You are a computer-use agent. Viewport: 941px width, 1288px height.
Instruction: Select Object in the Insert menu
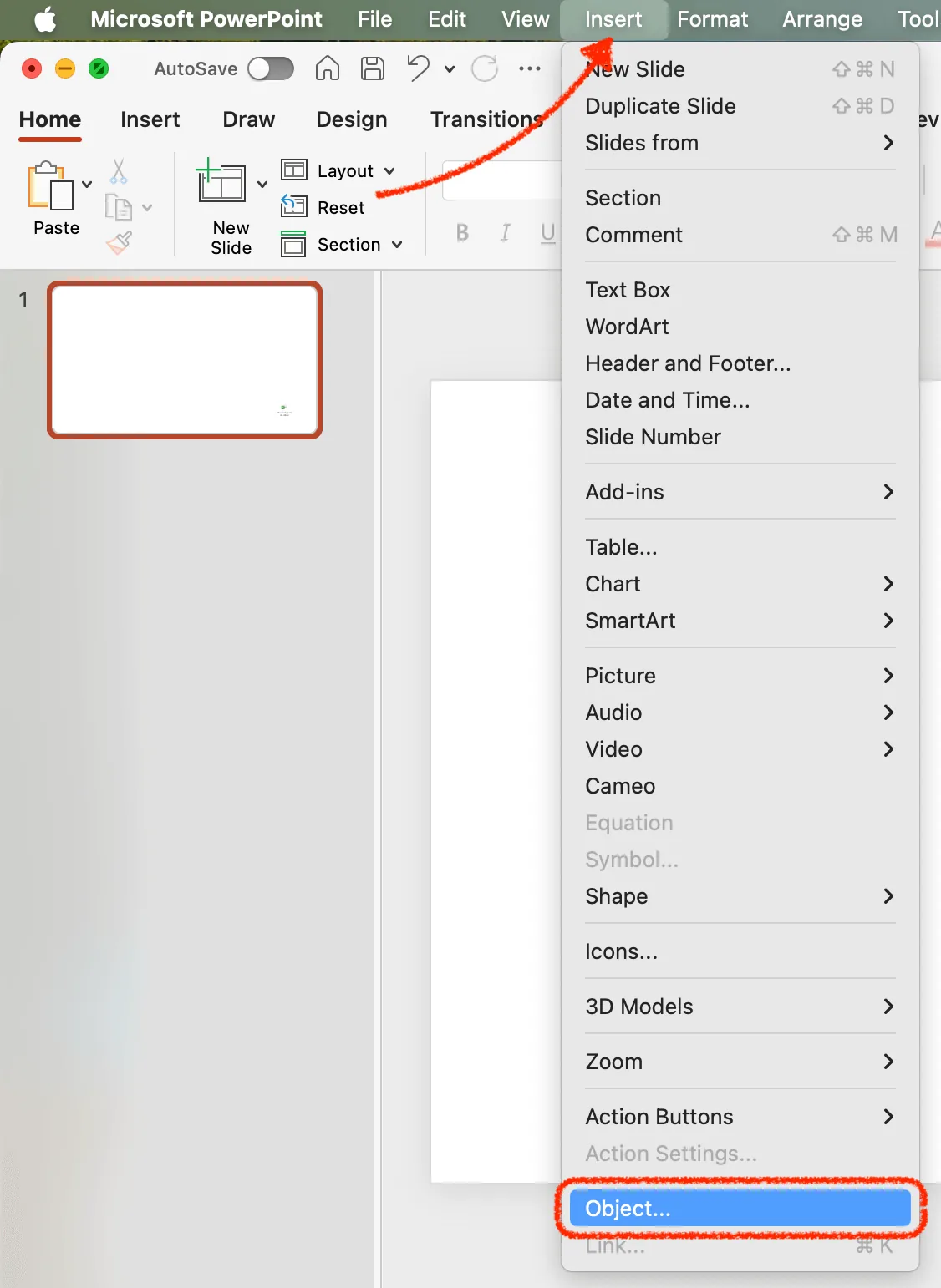click(740, 1209)
